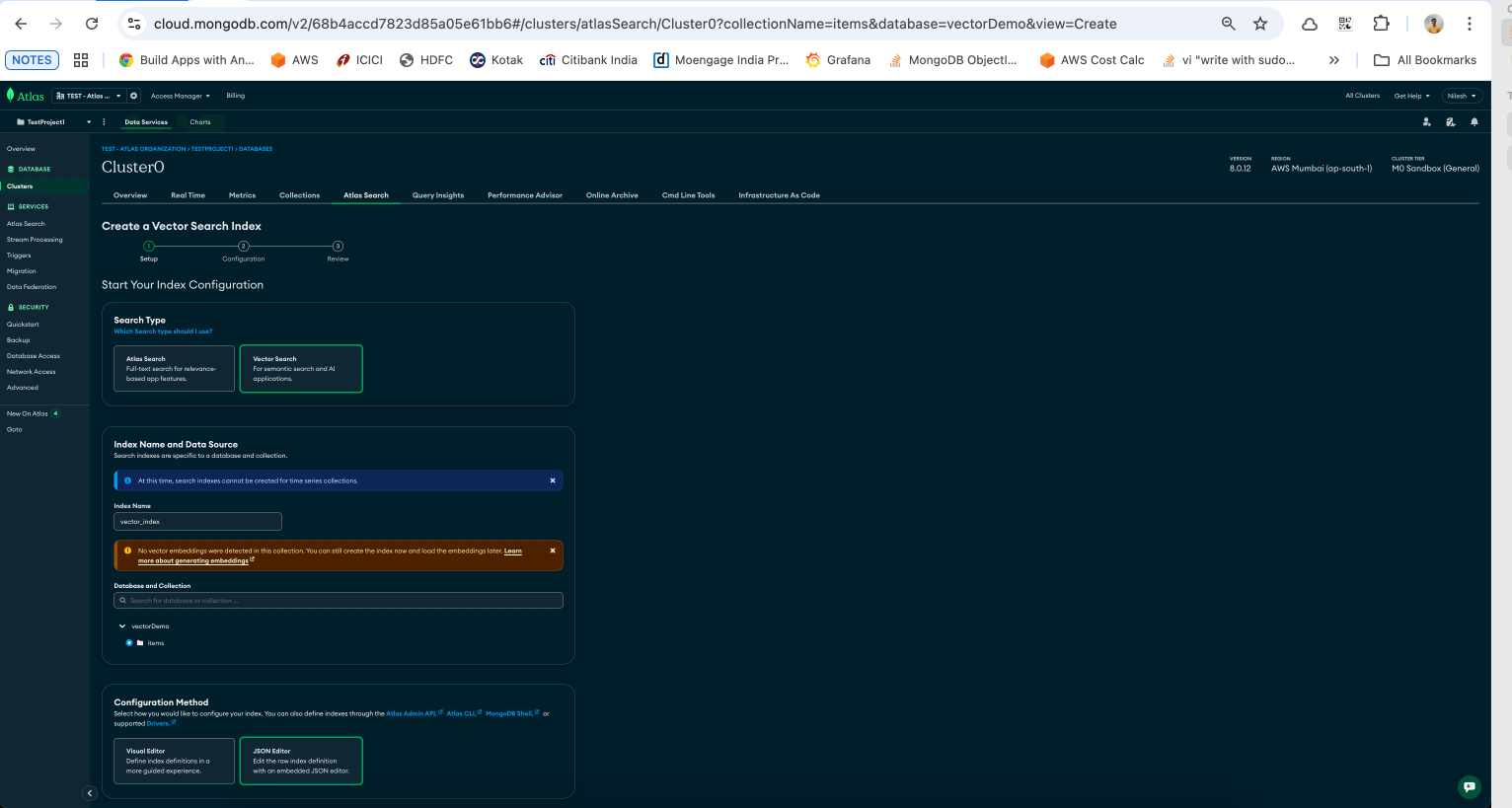Viewport: 1512px width, 808px height.
Task: Open the MongoDB ObjectI bookmark
Action: (952, 60)
